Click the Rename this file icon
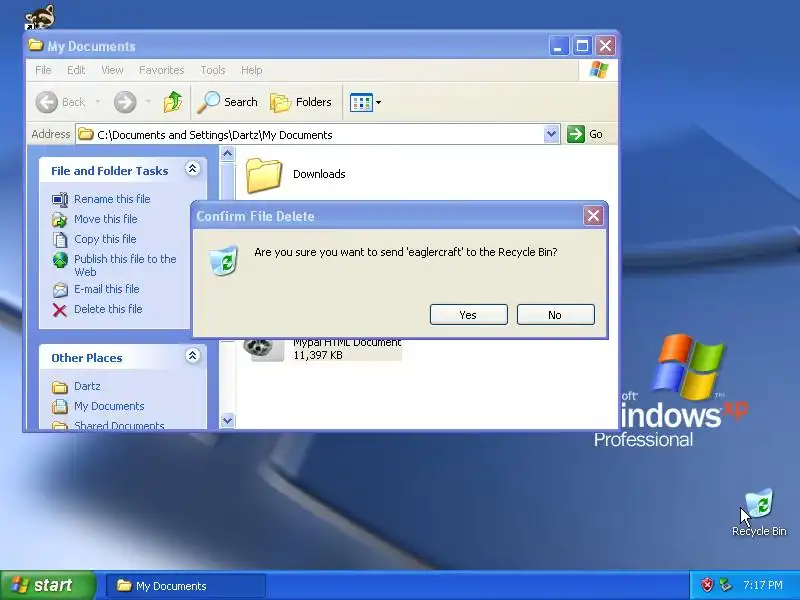Image resolution: width=800 pixels, height=600 pixels. pos(60,199)
